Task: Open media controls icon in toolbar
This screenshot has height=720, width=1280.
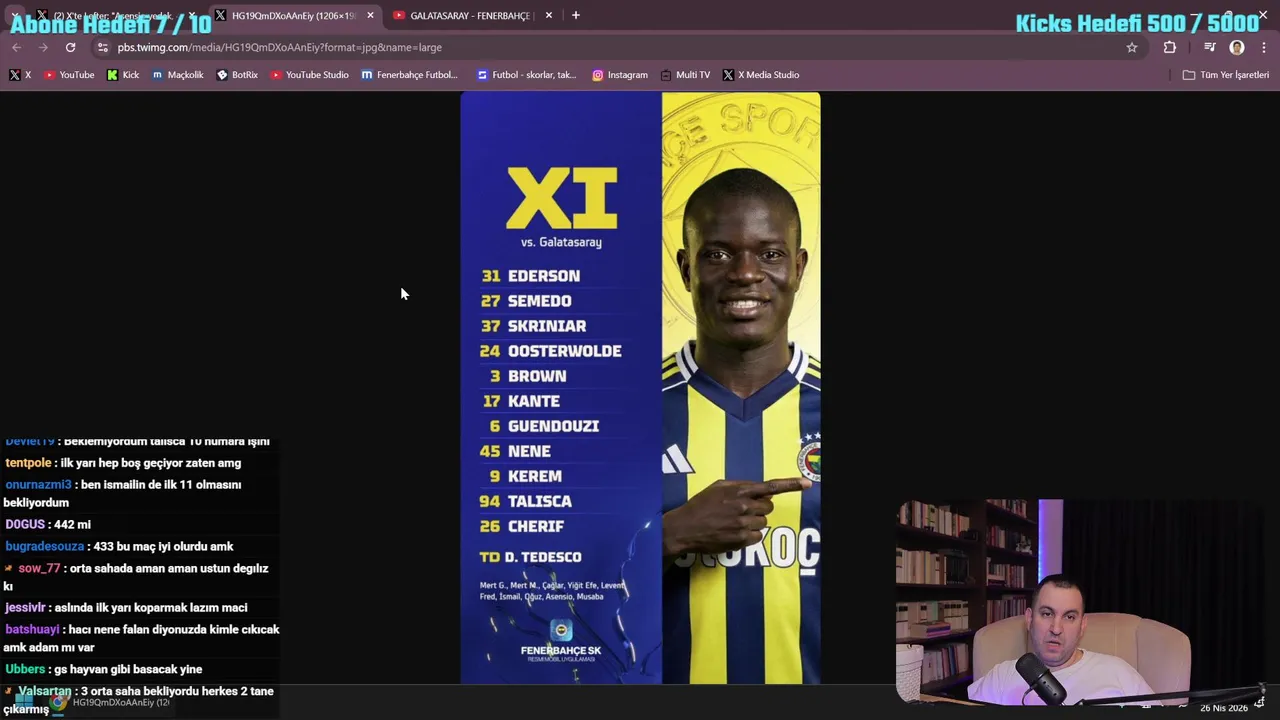Action: coord(1209,47)
